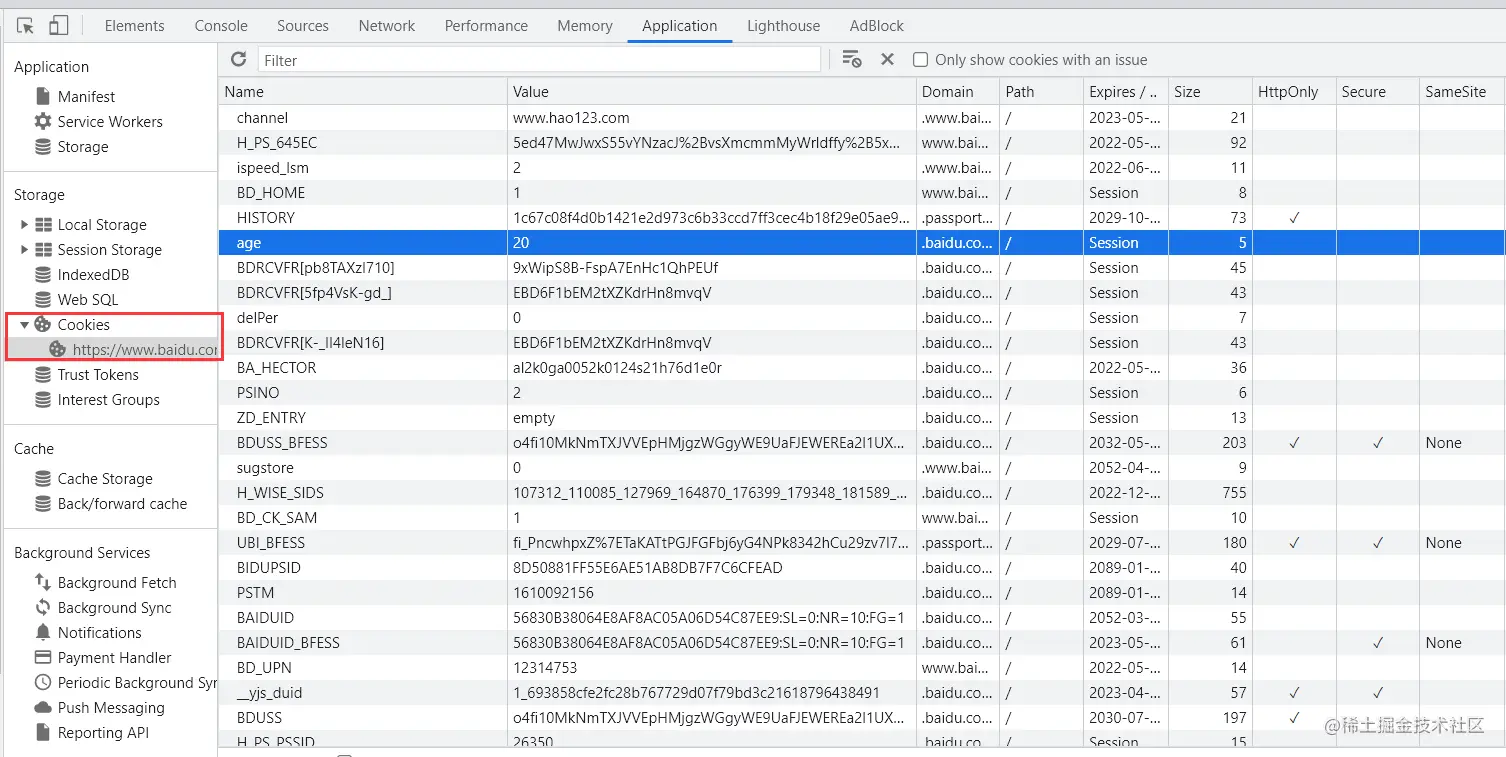
Task: Sort cookies by the Domain column header
Action: pos(958,92)
